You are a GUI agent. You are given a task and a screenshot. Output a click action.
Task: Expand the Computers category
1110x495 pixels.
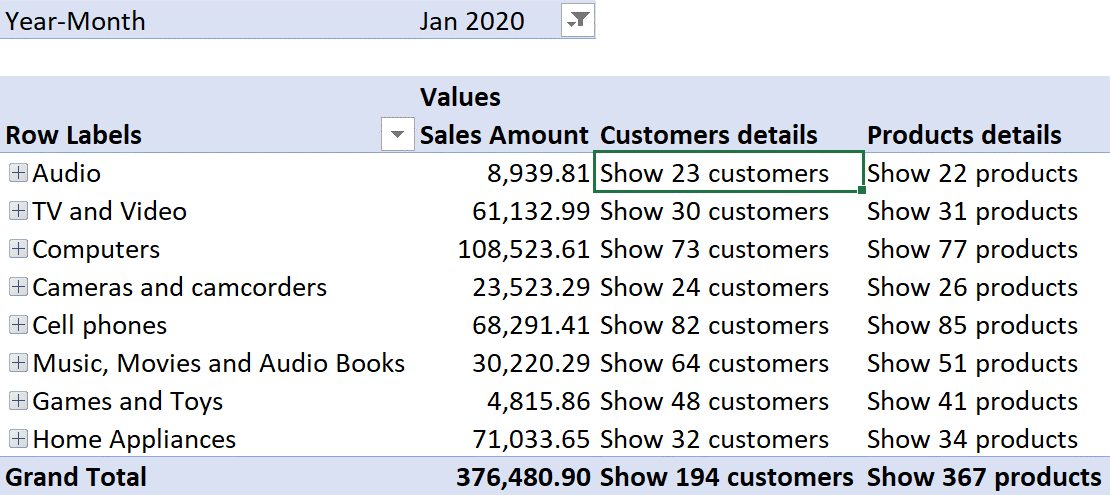19,249
